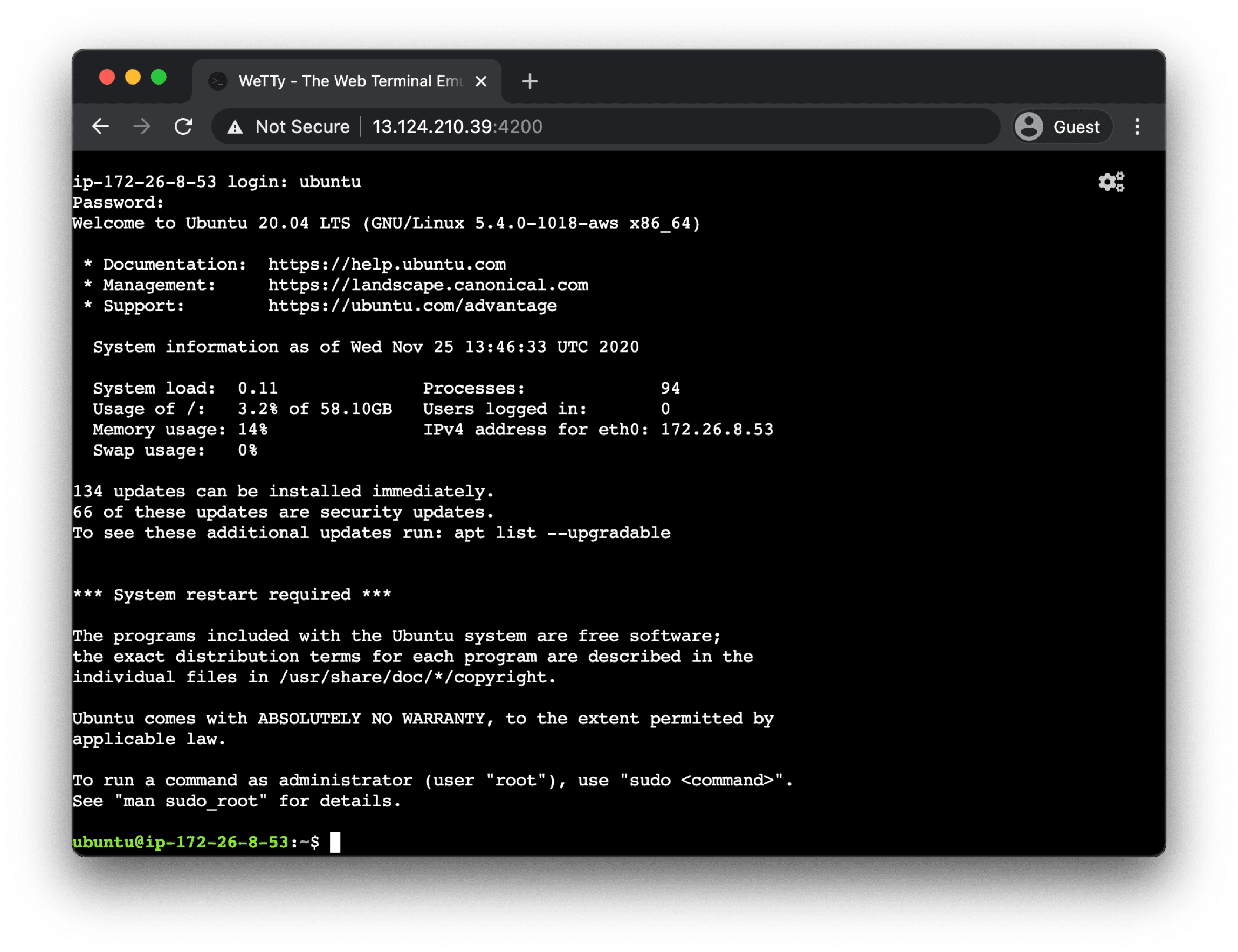The height and width of the screenshot is (952, 1238).
Task: Open a new browser tab
Action: (529, 81)
